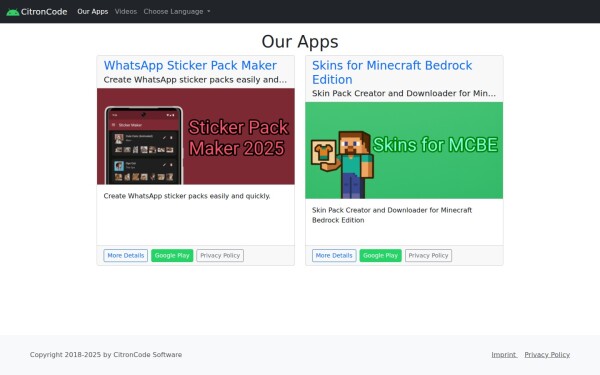Open the footer Privacy Policy link
This screenshot has height=375, width=600.
pyautogui.click(x=547, y=355)
